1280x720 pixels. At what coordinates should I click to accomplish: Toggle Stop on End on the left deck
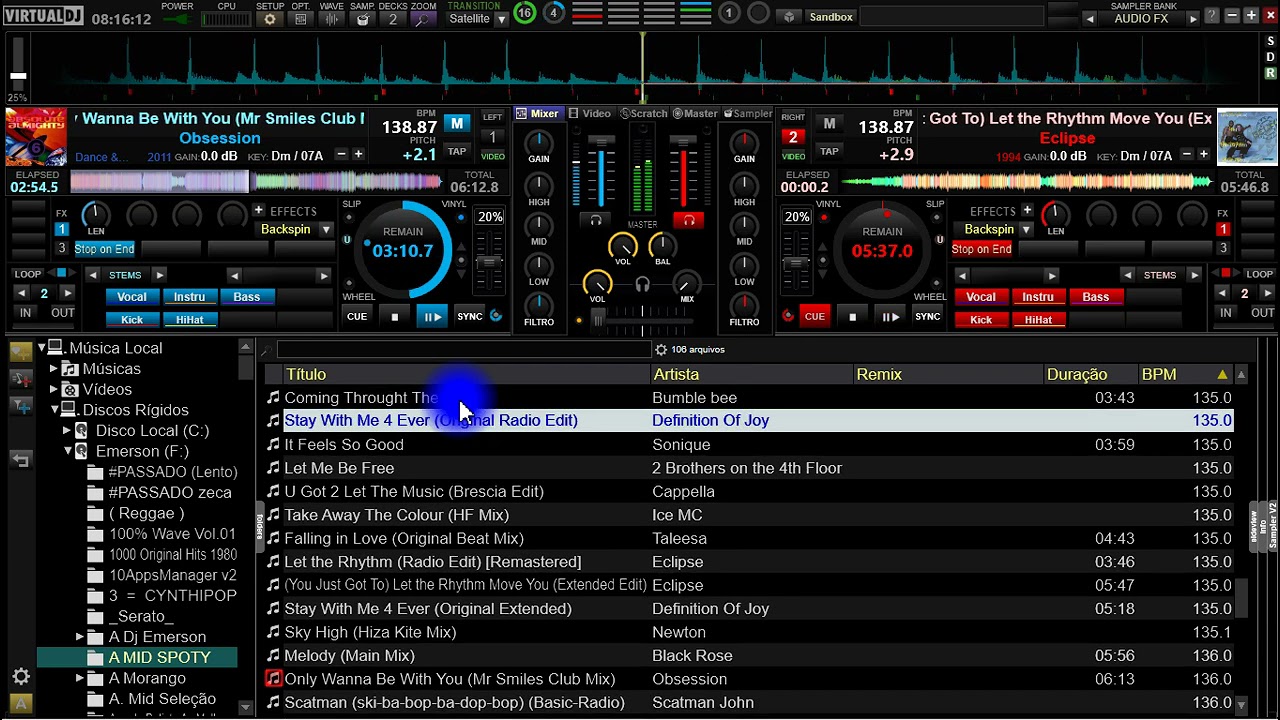(104, 249)
